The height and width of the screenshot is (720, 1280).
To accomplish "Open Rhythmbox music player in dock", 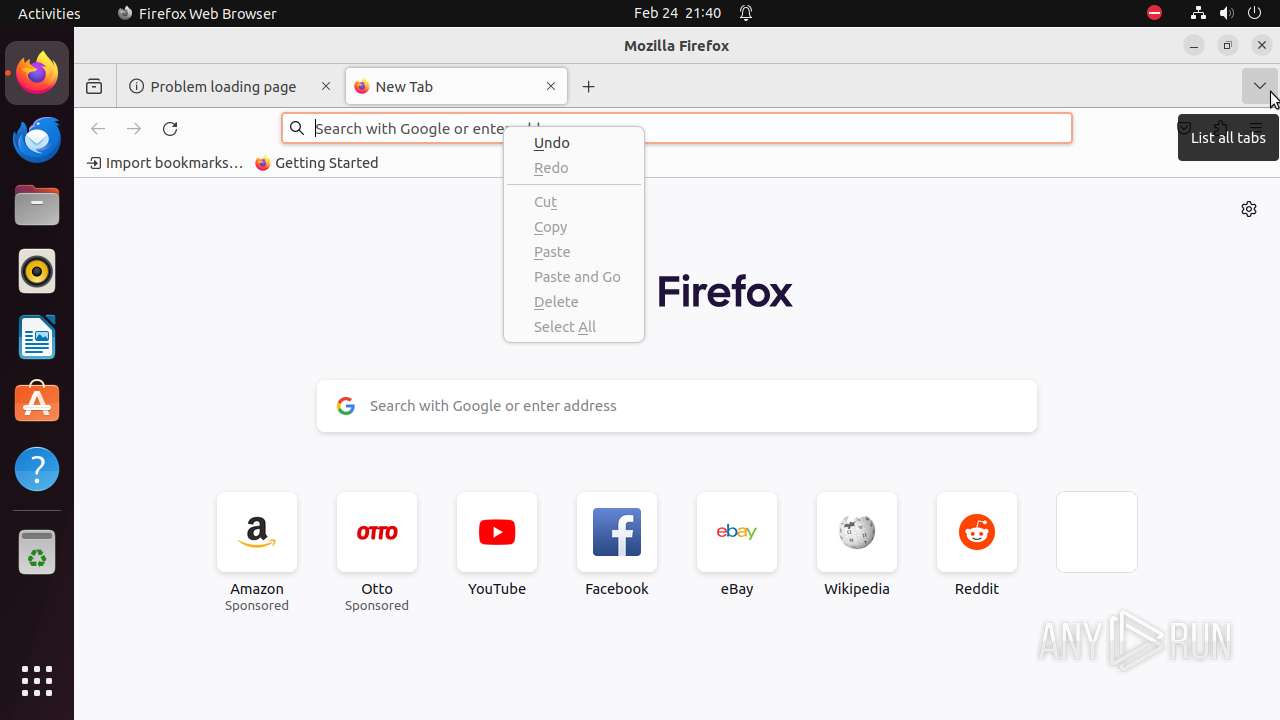I will [37, 271].
